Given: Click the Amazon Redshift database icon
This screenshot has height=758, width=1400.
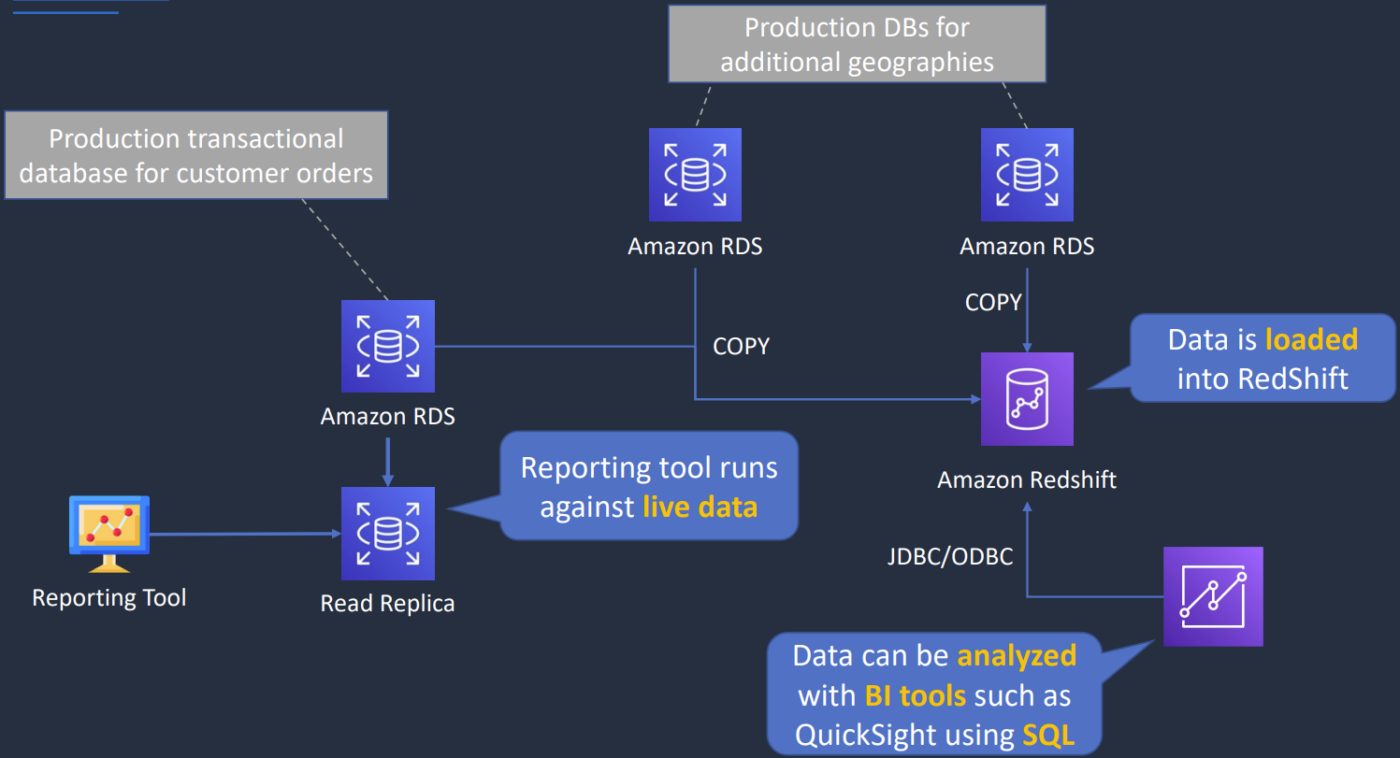Looking at the screenshot, I should [1027, 398].
